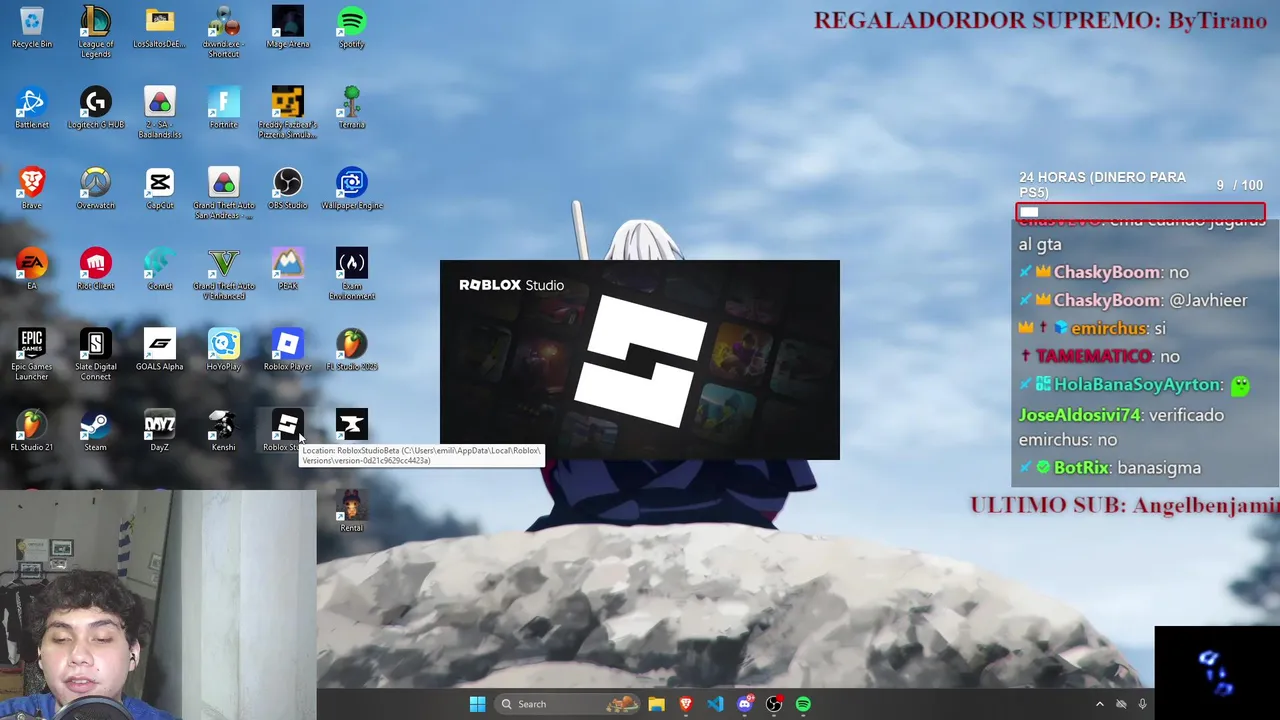Select the OBS Studio desktop shortcut

tap(288, 190)
